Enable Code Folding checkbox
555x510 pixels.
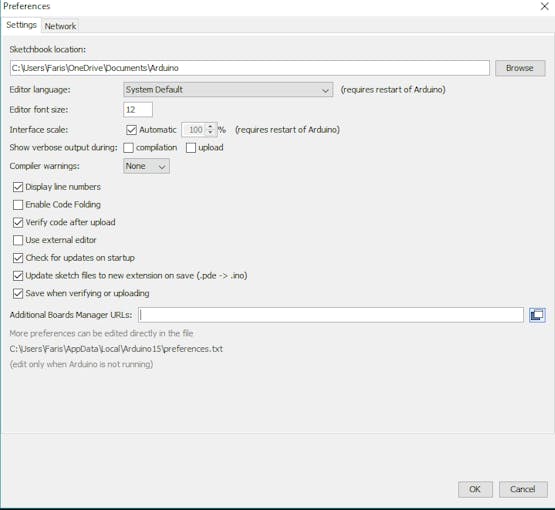(18, 205)
